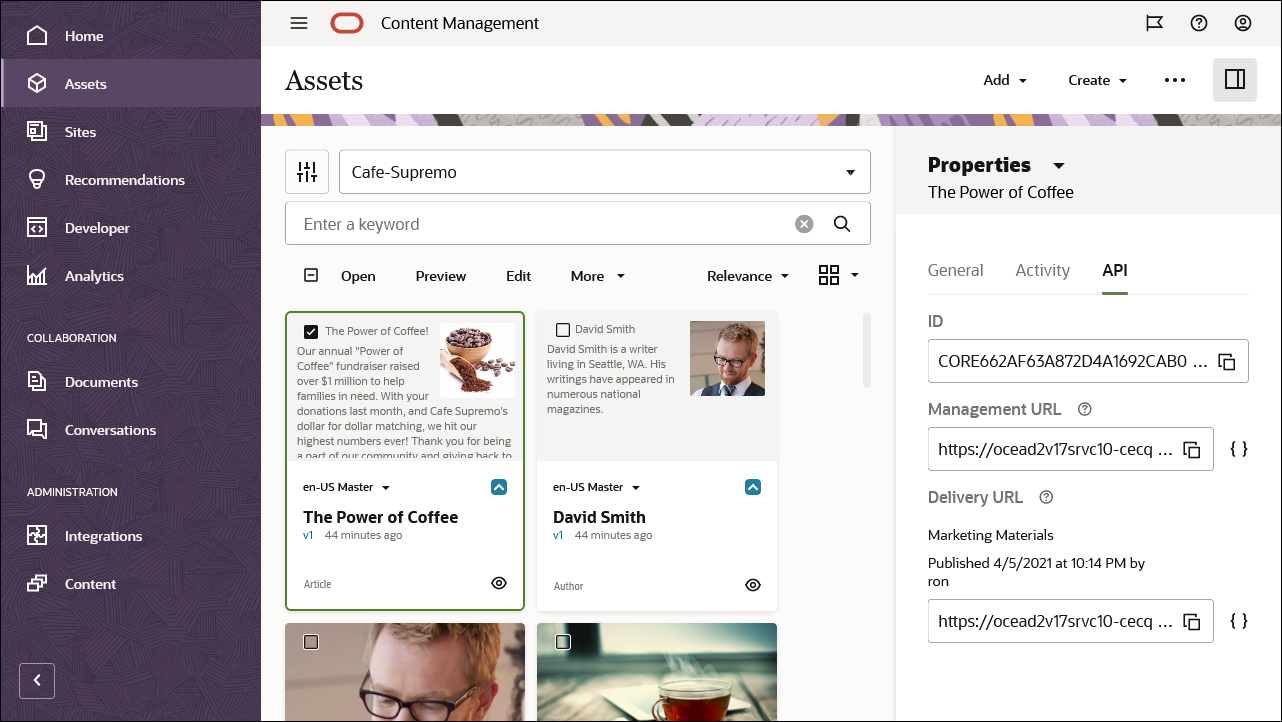1282x722 pixels.
Task: Preview David Smith asset eye icon
Action: point(753,585)
